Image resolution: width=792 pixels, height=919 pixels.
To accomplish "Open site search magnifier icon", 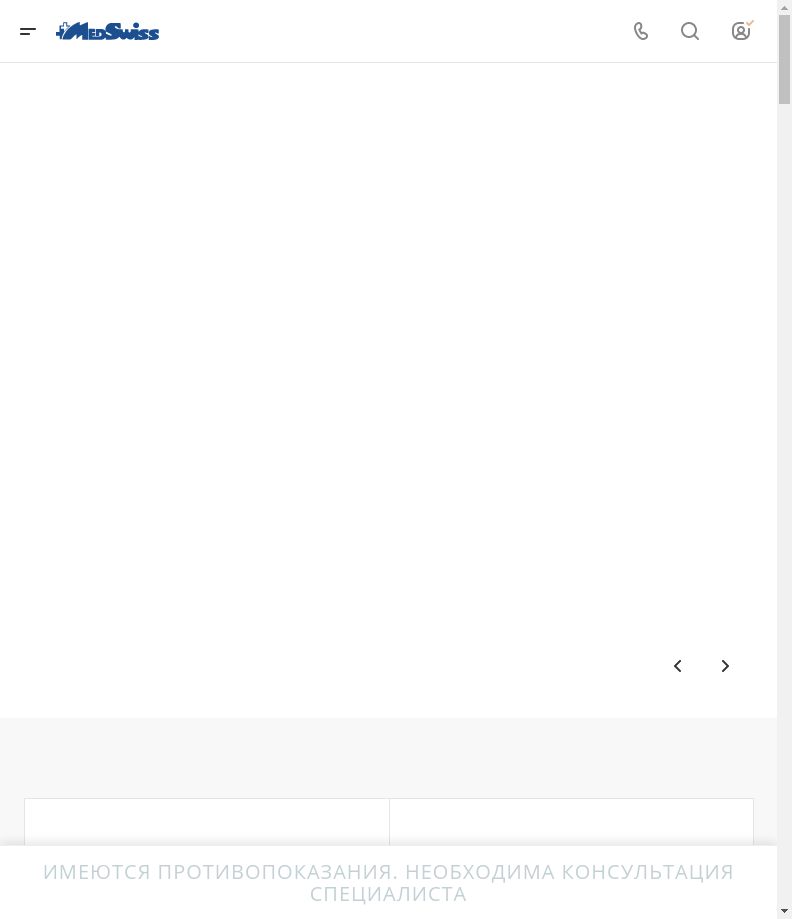I will pyautogui.click(x=690, y=31).
